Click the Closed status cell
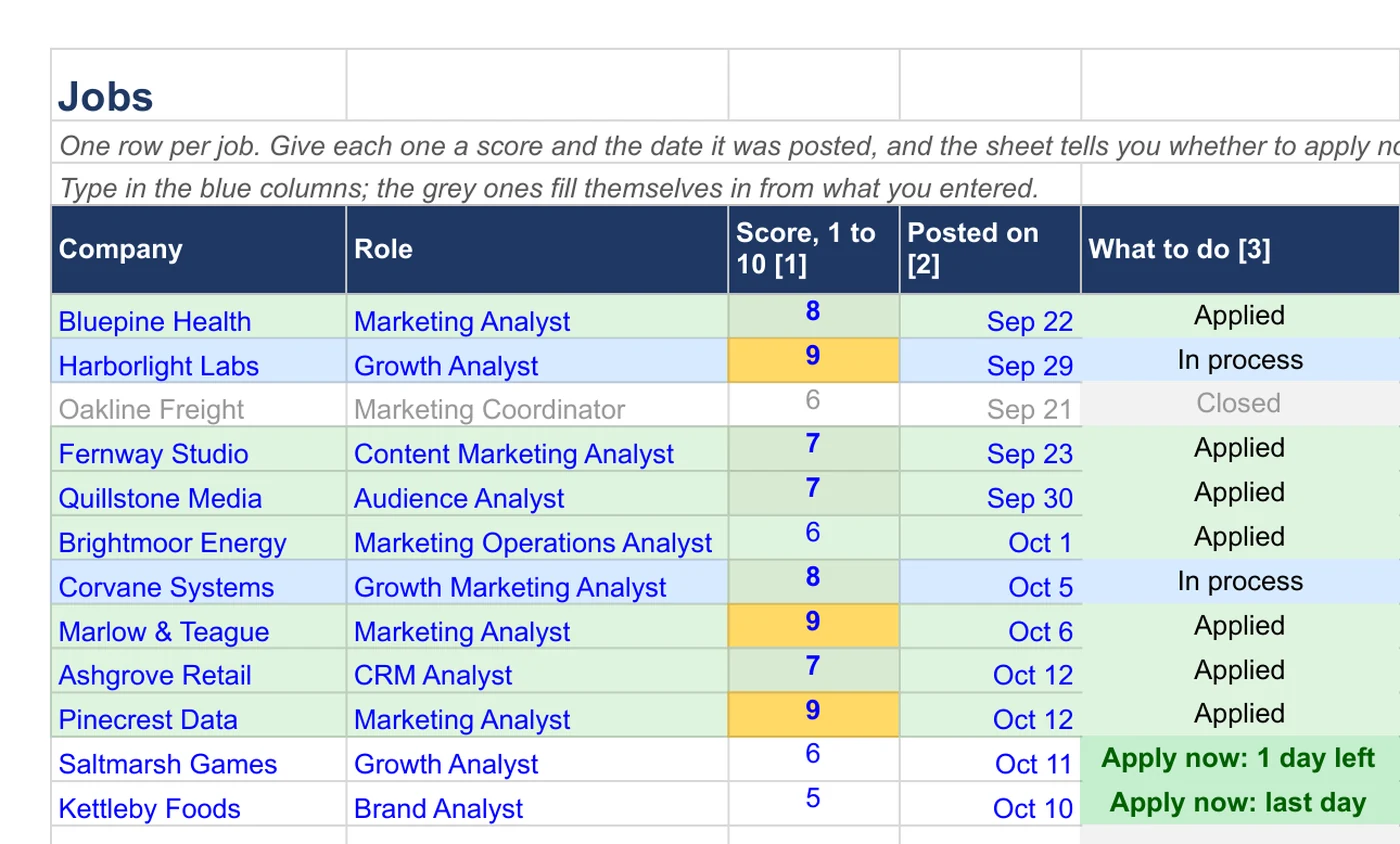The image size is (1400, 844). click(1240, 404)
